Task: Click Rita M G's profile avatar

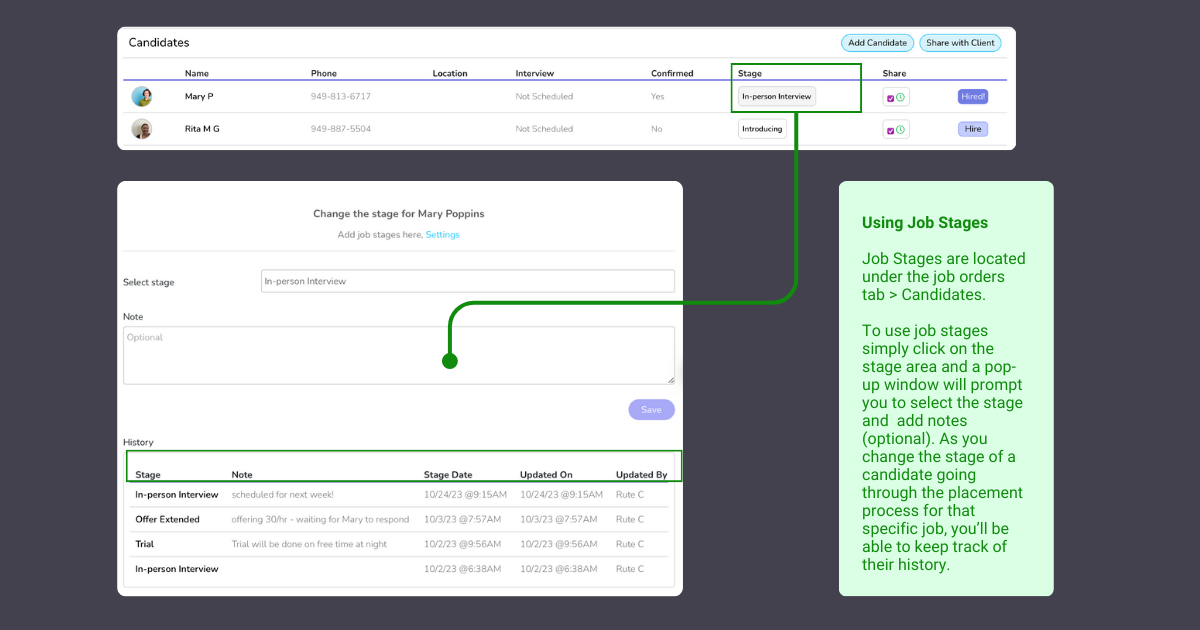Action: pyautogui.click(x=142, y=129)
